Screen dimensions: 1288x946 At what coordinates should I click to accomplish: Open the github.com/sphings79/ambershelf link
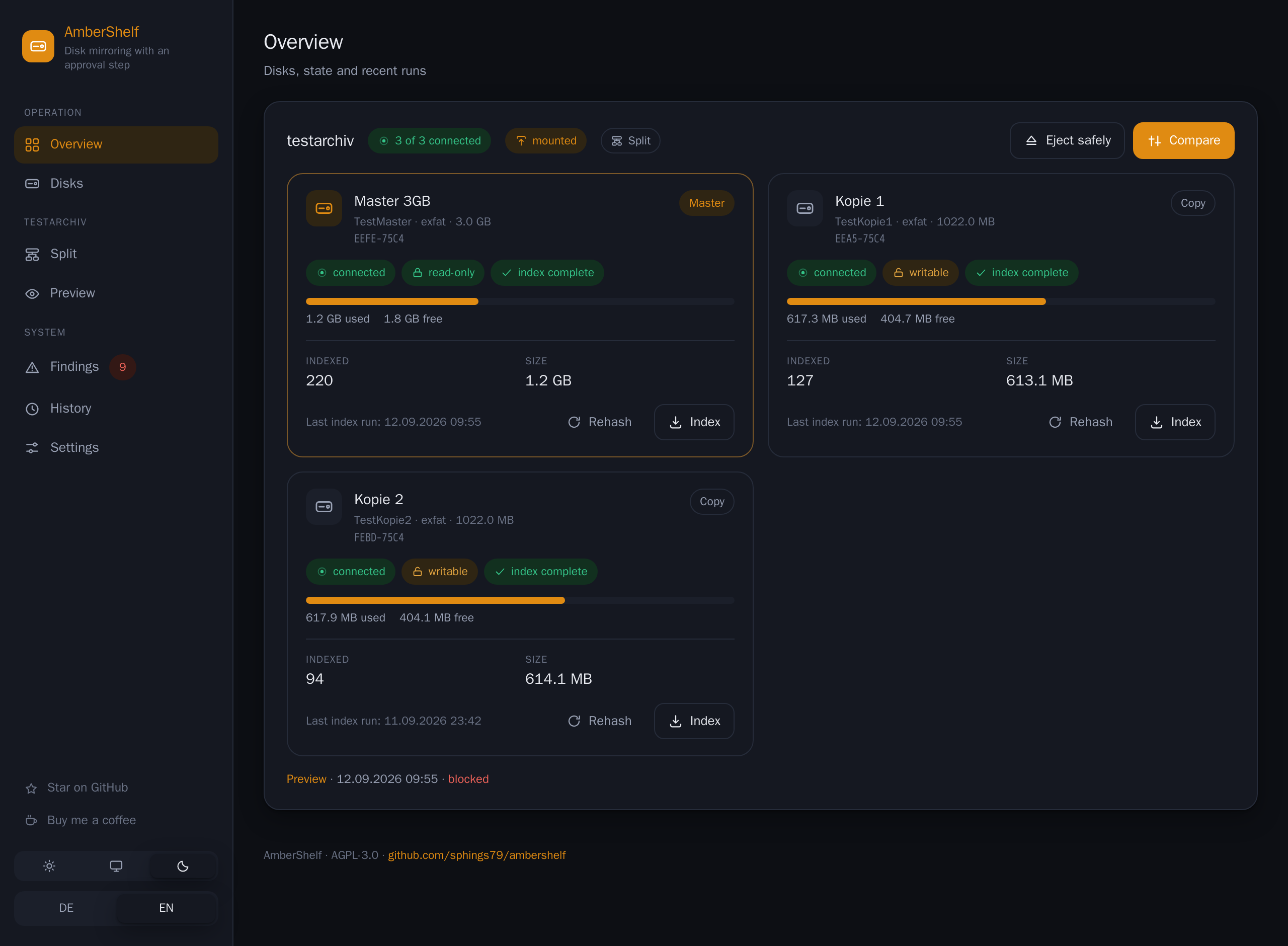[x=476, y=855]
